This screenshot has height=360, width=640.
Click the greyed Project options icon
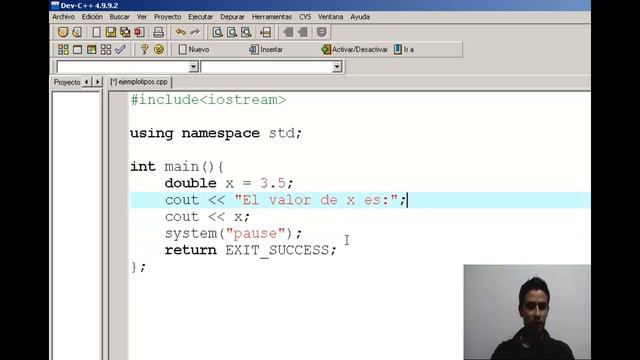322,32
